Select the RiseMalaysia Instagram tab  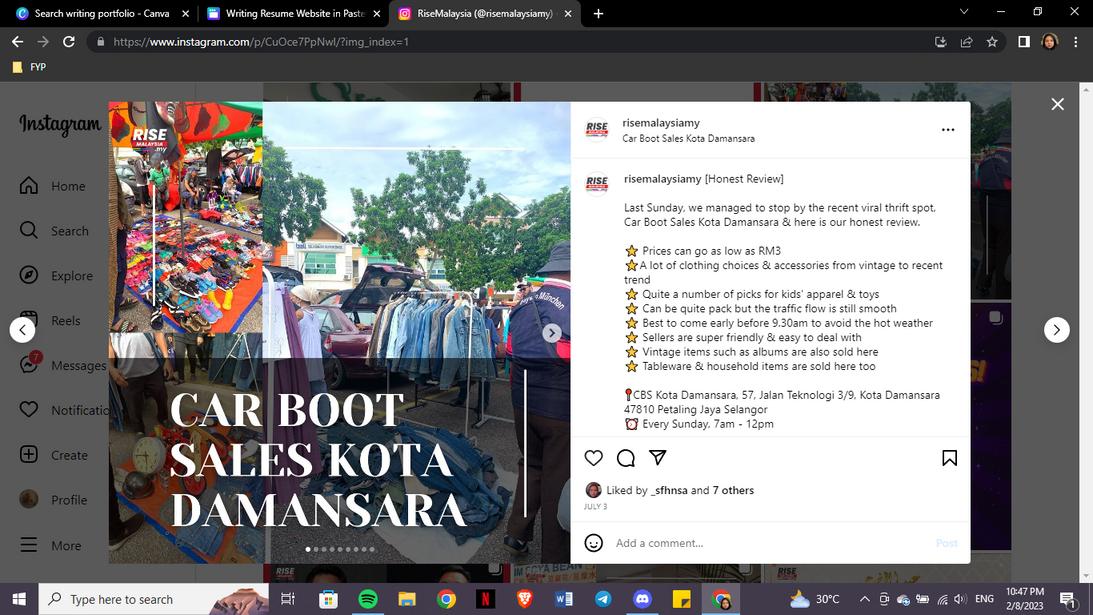[484, 13]
